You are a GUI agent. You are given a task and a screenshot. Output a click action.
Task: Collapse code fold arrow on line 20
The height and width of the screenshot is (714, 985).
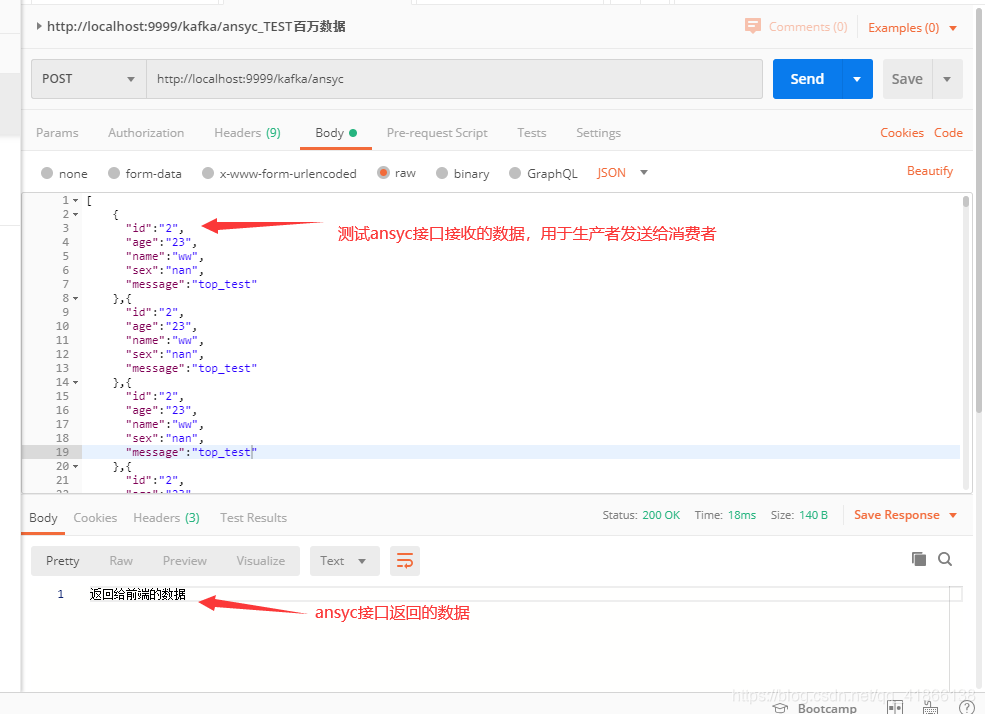click(75, 467)
